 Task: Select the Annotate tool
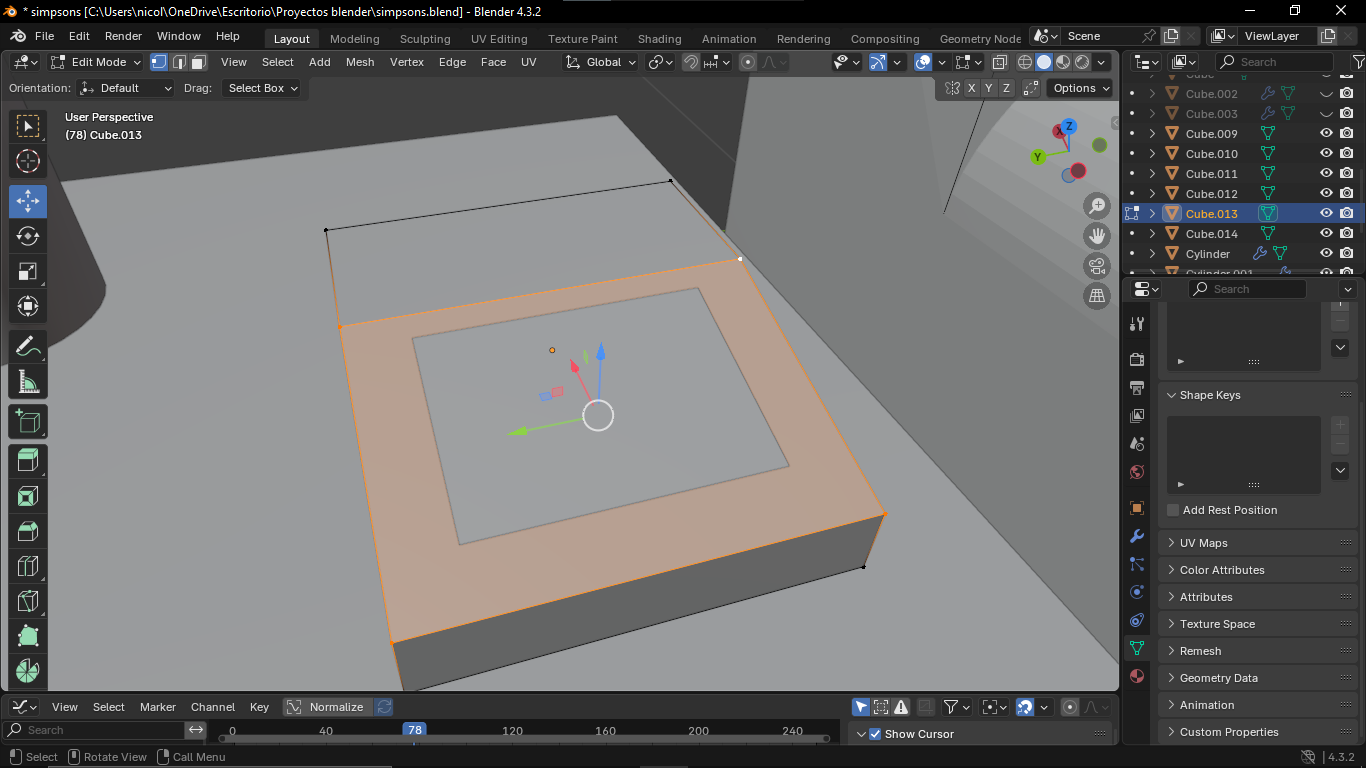28,347
